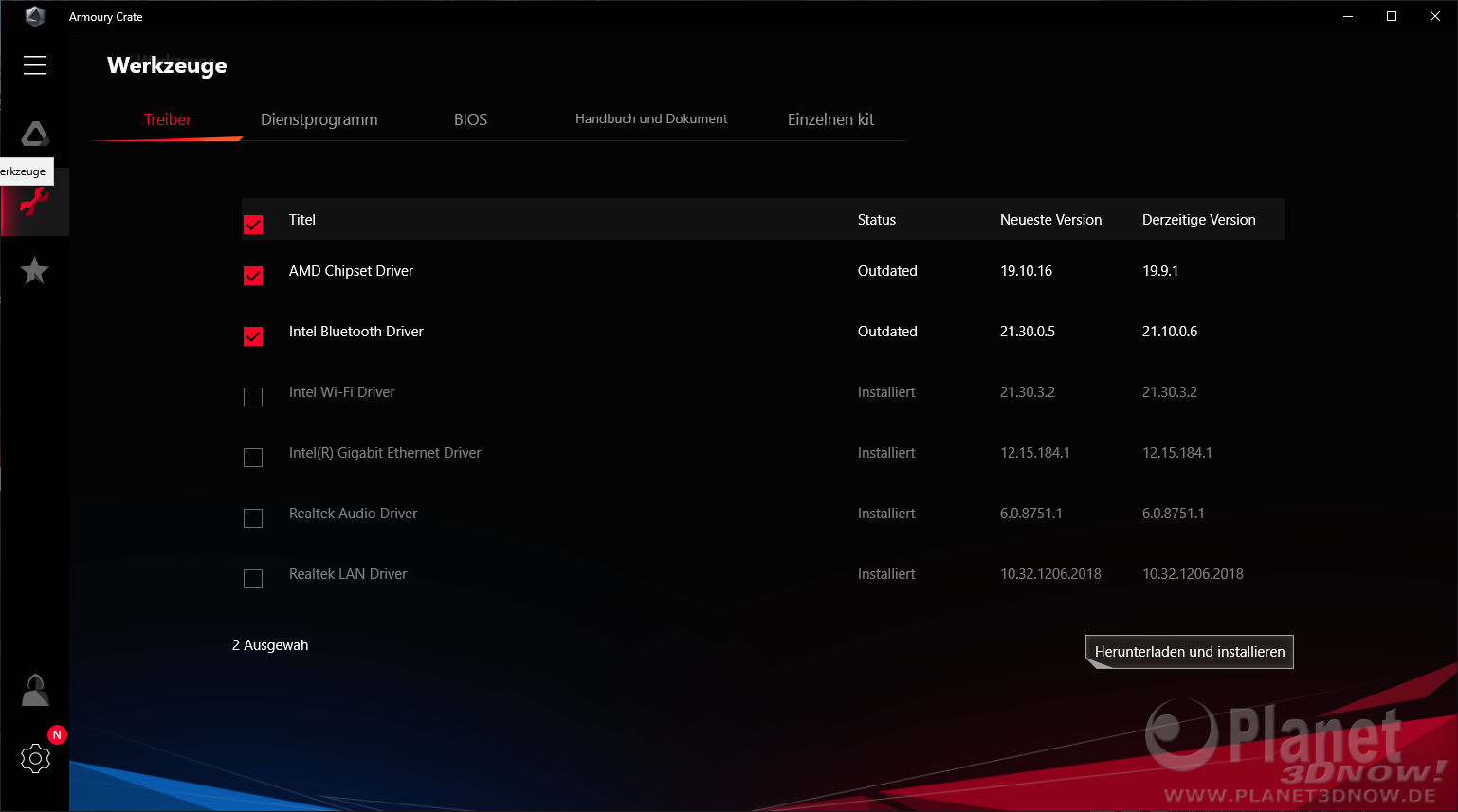Click the Status column header
This screenshot has width=1458, height=812.
[x=877, y=220]
